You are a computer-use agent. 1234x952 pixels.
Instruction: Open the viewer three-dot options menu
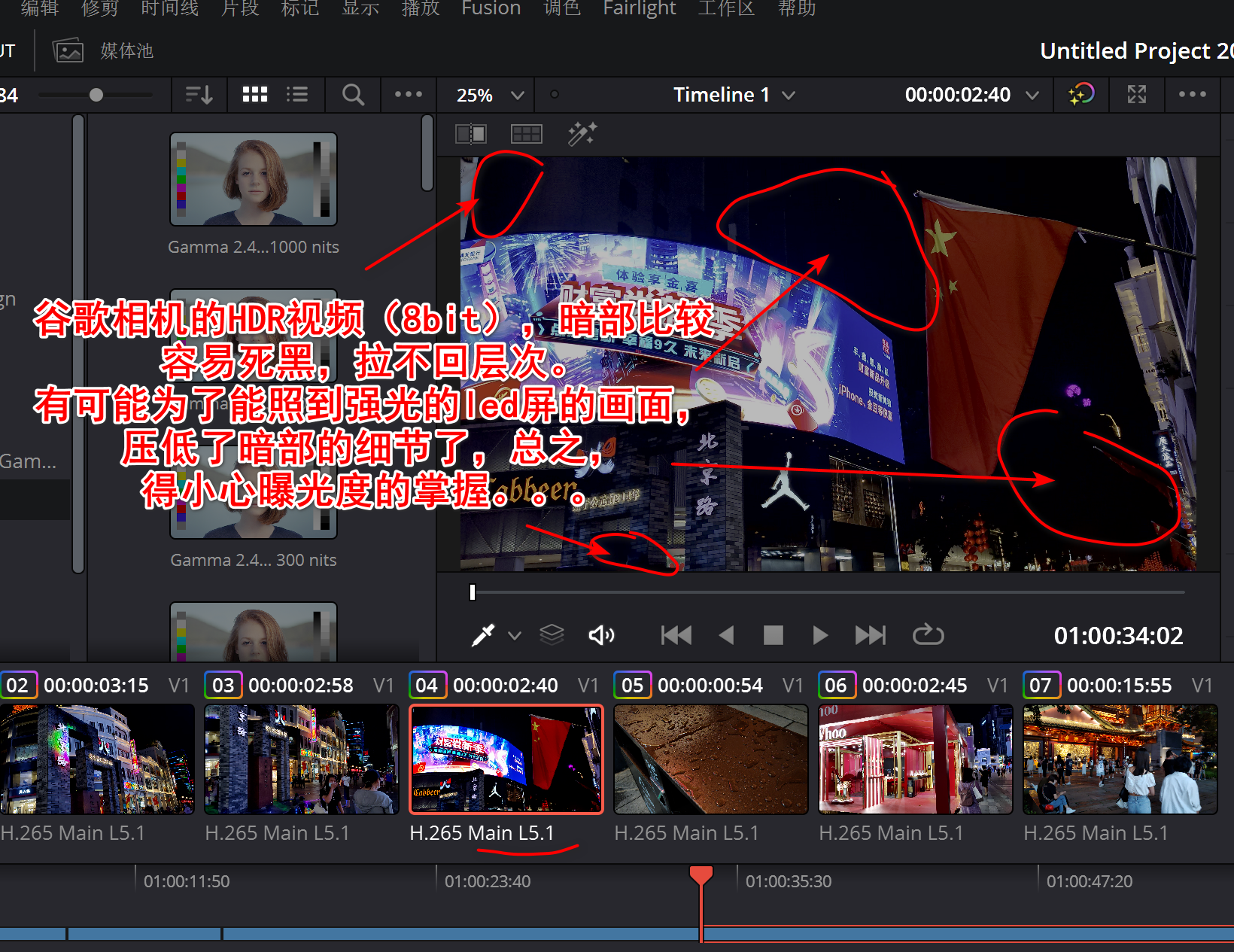pos(1193,95)
